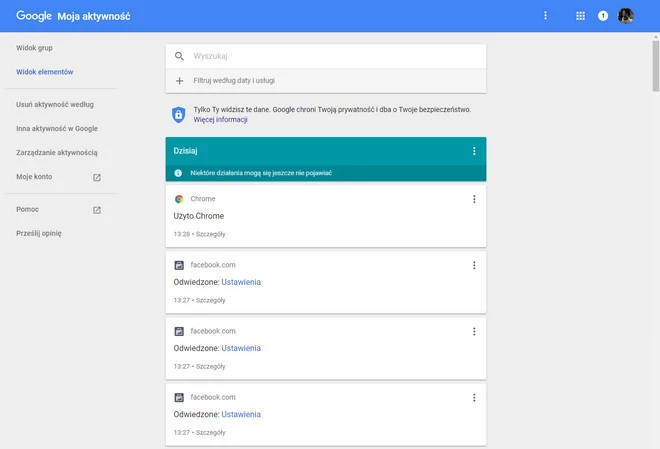Click the search magnifier icon

(180, 57)
